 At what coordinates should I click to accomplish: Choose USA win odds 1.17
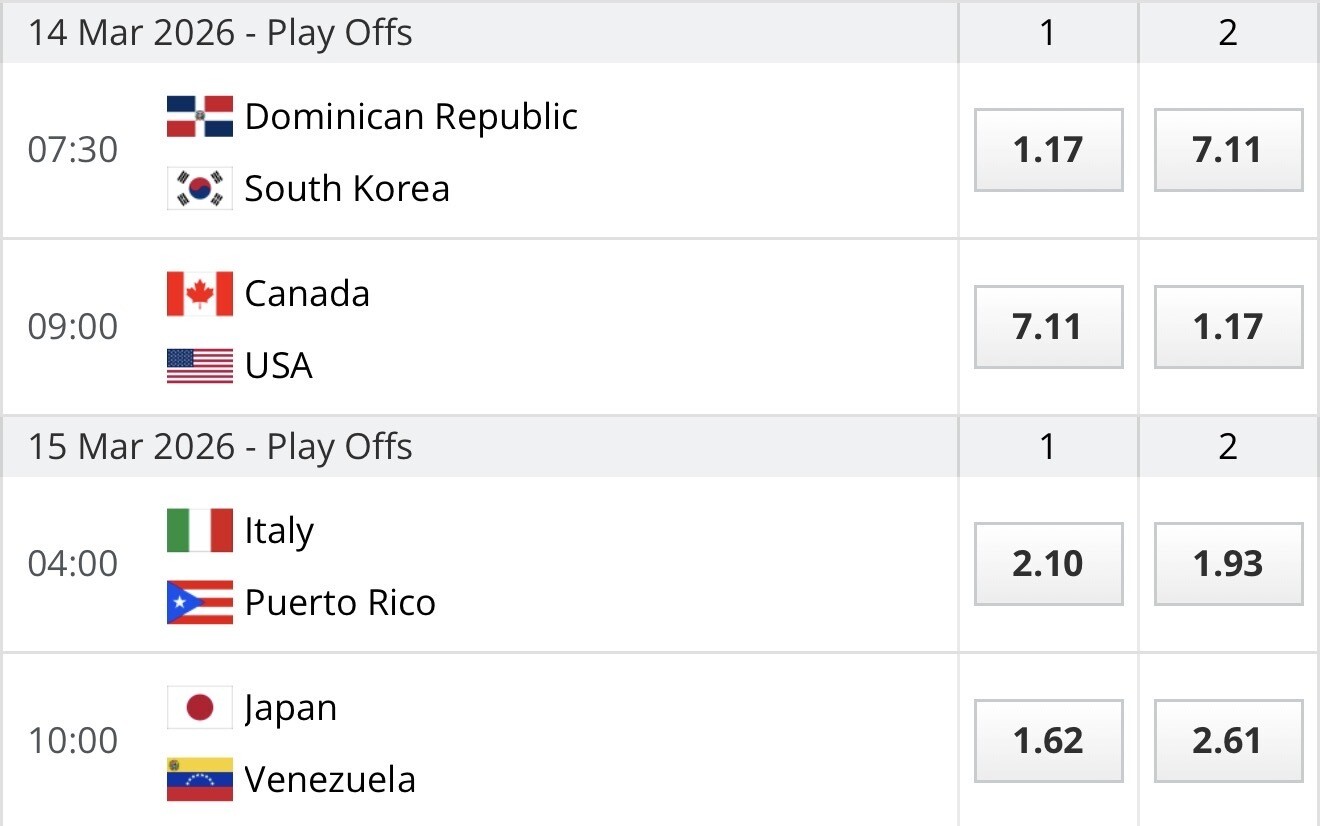pos(1228,327)
